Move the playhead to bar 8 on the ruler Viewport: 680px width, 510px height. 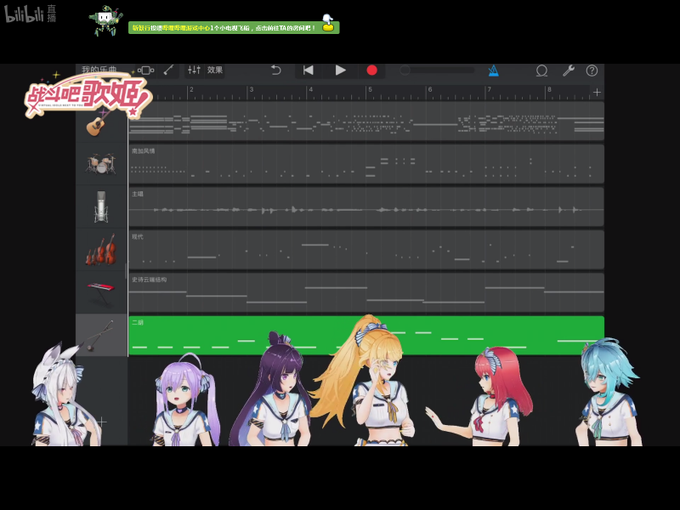(x=549, y=90)
